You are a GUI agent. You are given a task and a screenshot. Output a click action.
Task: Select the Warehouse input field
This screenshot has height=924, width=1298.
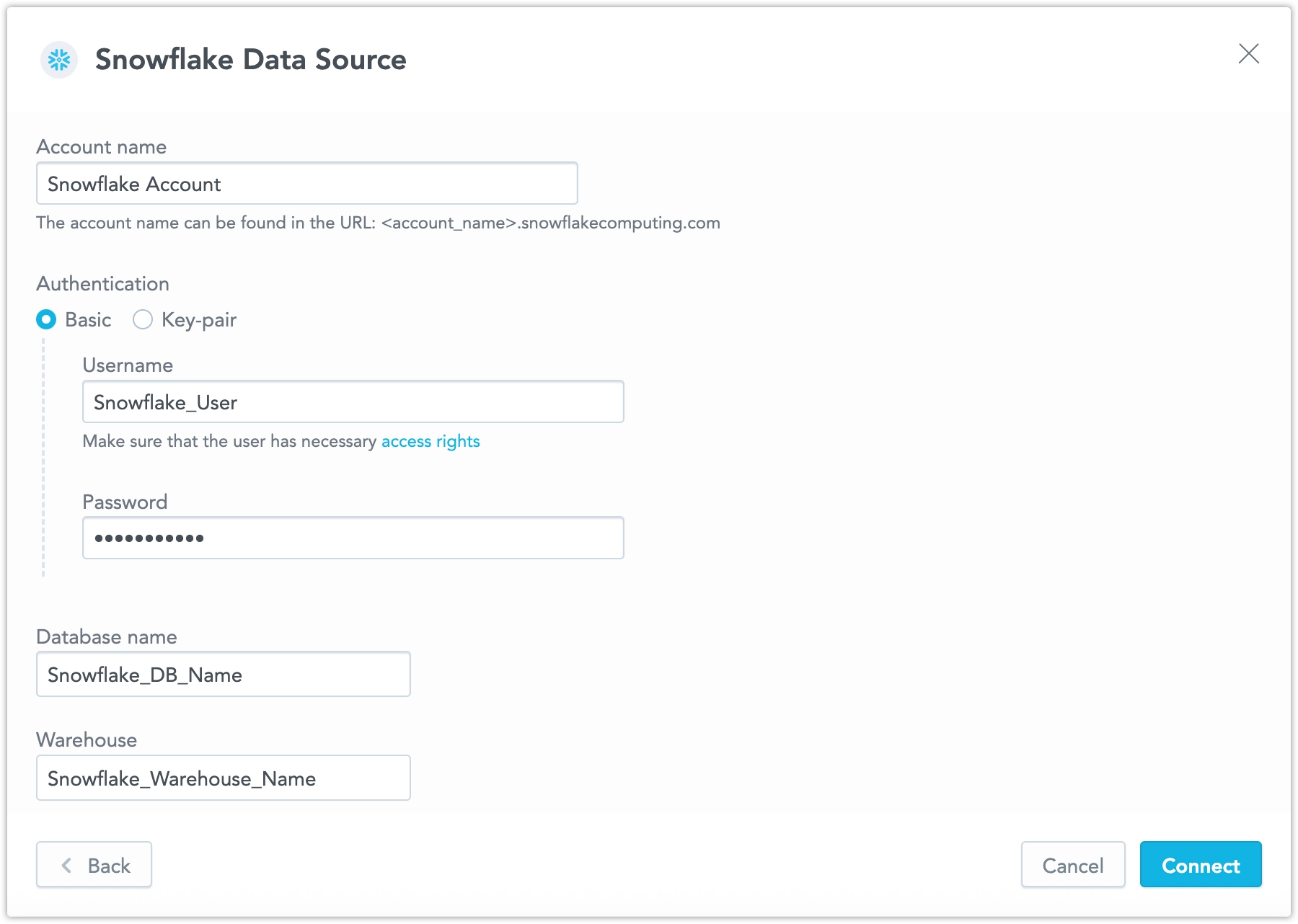coord(224,778)
